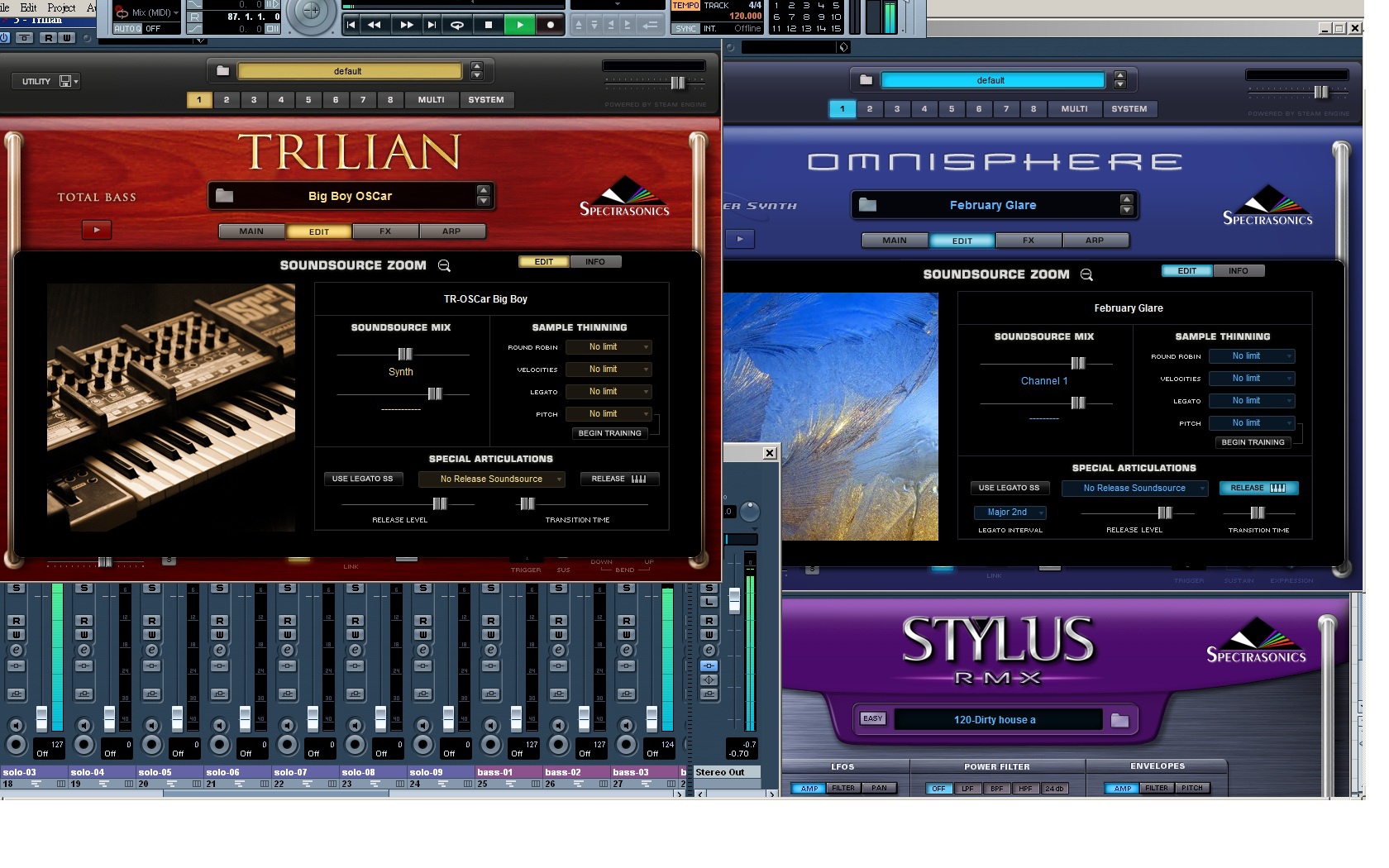Open the Edit menu in menu bar
The width and height of the screenshot is (1389, 868).
click(28, 7)
